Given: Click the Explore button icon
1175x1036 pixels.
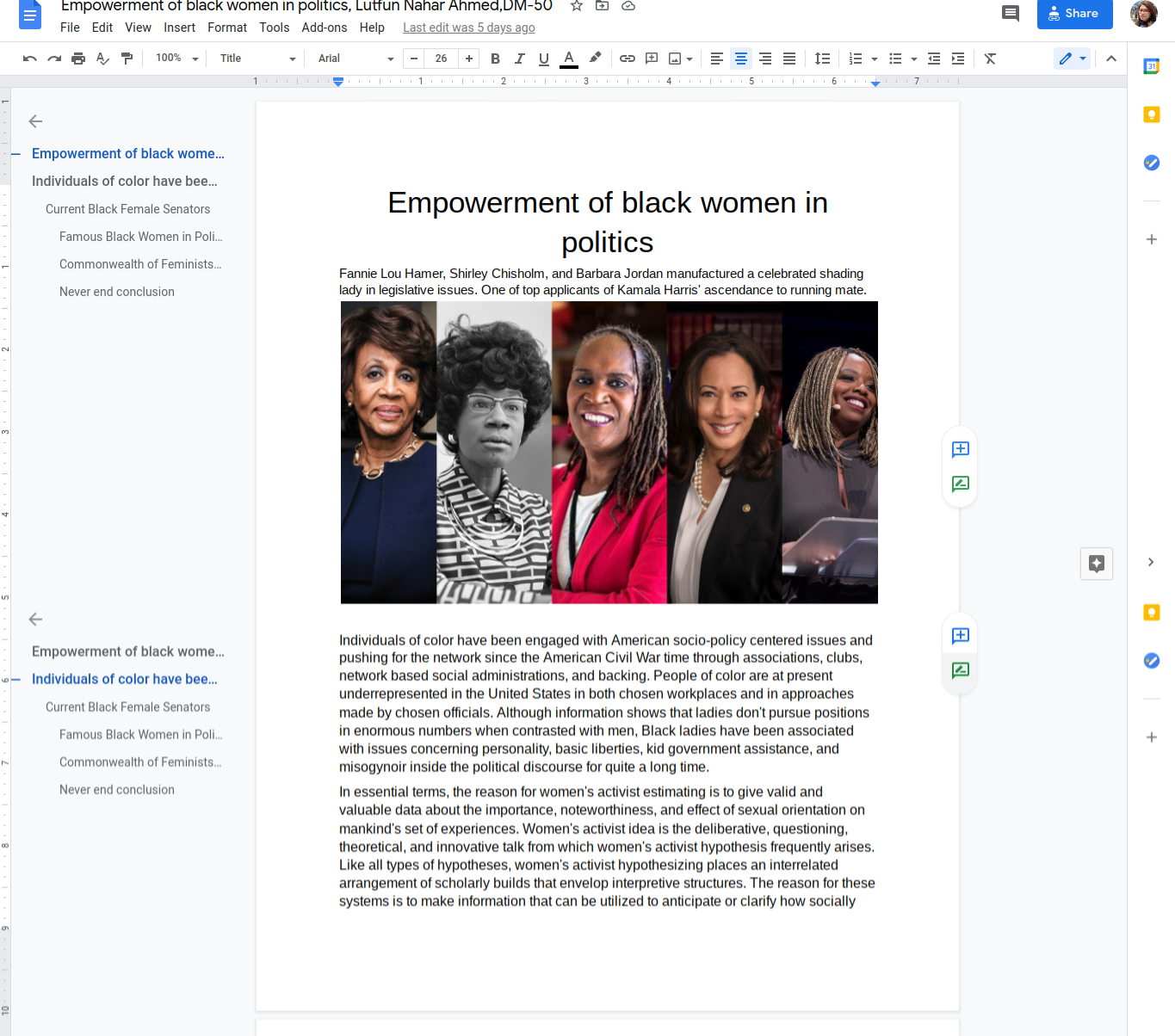Looking at the screenshot, I should [x=1097, y=564].
